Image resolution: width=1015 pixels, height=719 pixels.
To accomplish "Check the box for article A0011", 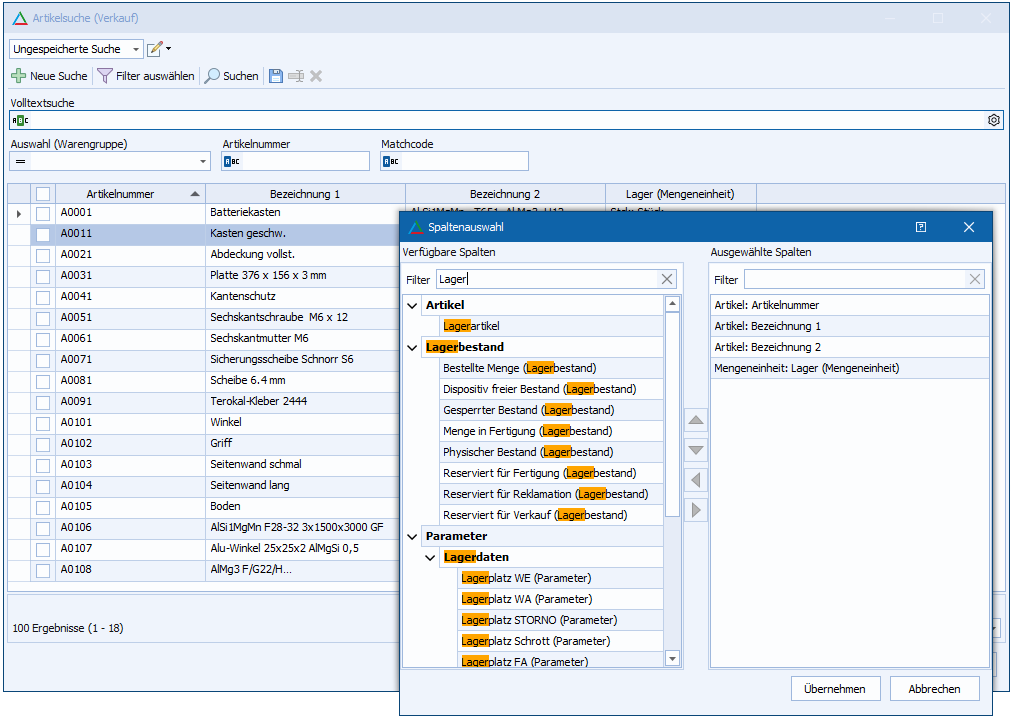I will pyautogui.click(x=43, y=234).
